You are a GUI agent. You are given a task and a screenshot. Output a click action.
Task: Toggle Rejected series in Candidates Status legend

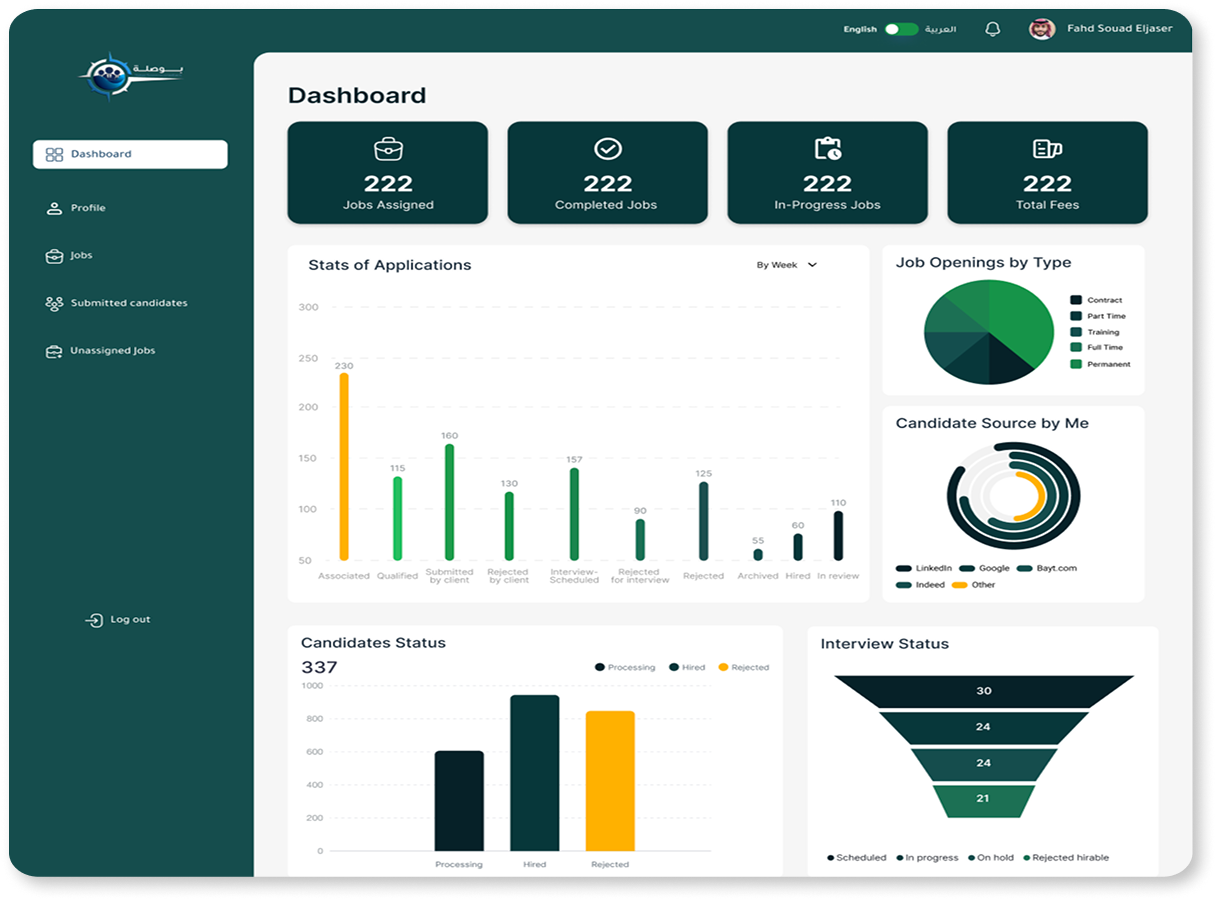click(744, 667)
